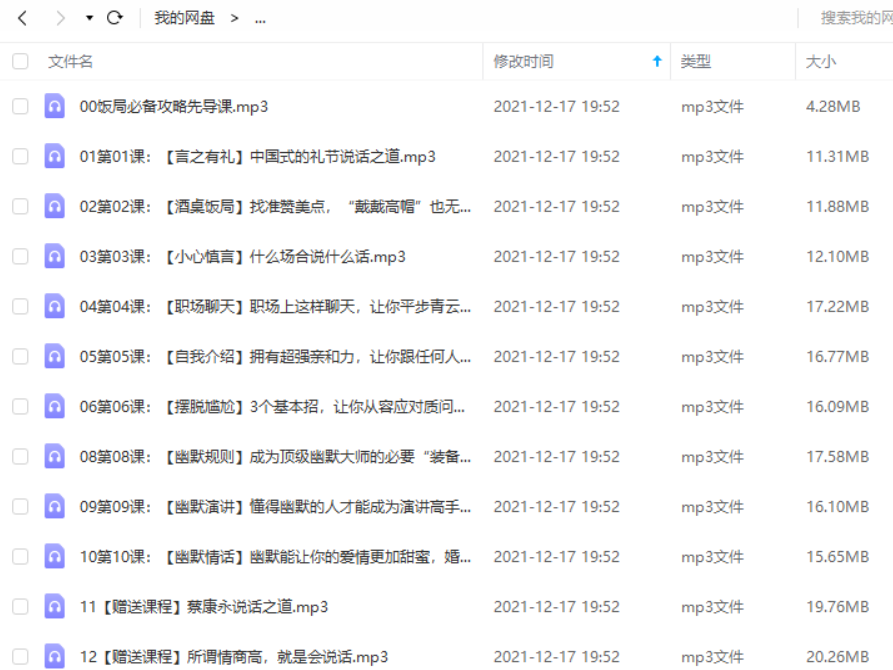Toggle the select-all checkbox in header
The width and height of the screenshot is (893, 670).
point(20,62)
